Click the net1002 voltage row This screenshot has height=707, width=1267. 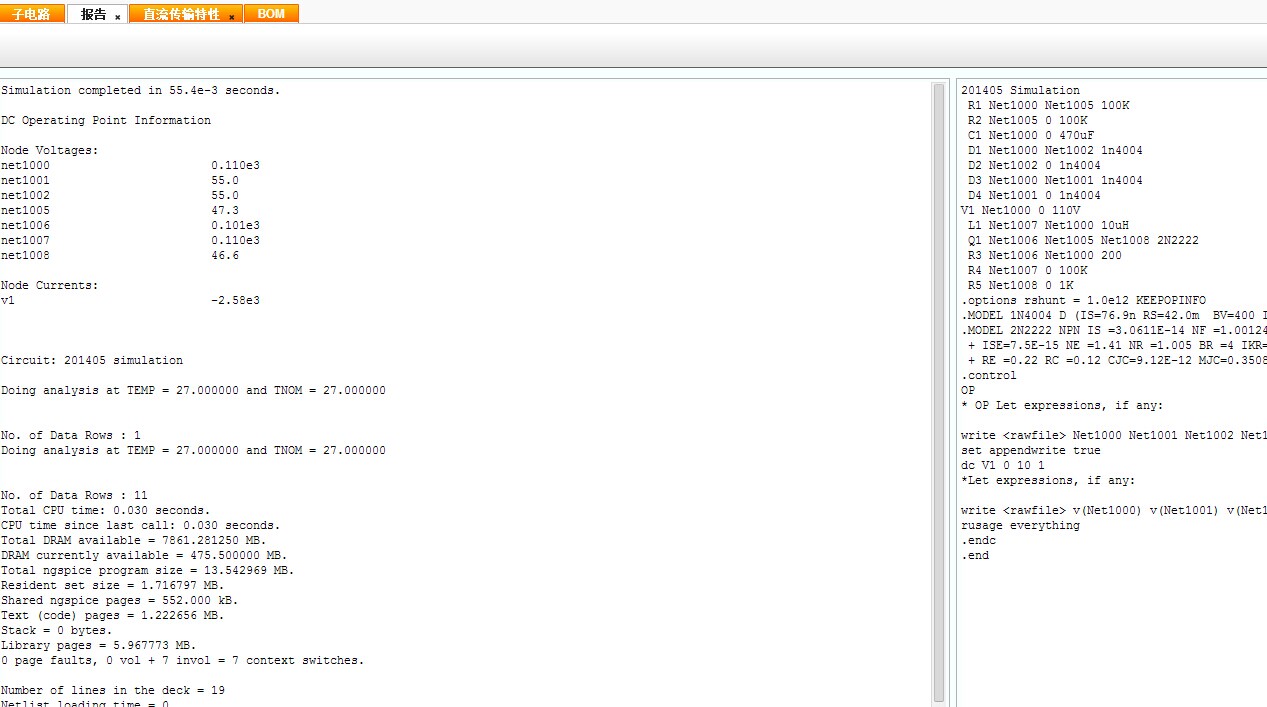pyautogui.click(x=120, y=195)
